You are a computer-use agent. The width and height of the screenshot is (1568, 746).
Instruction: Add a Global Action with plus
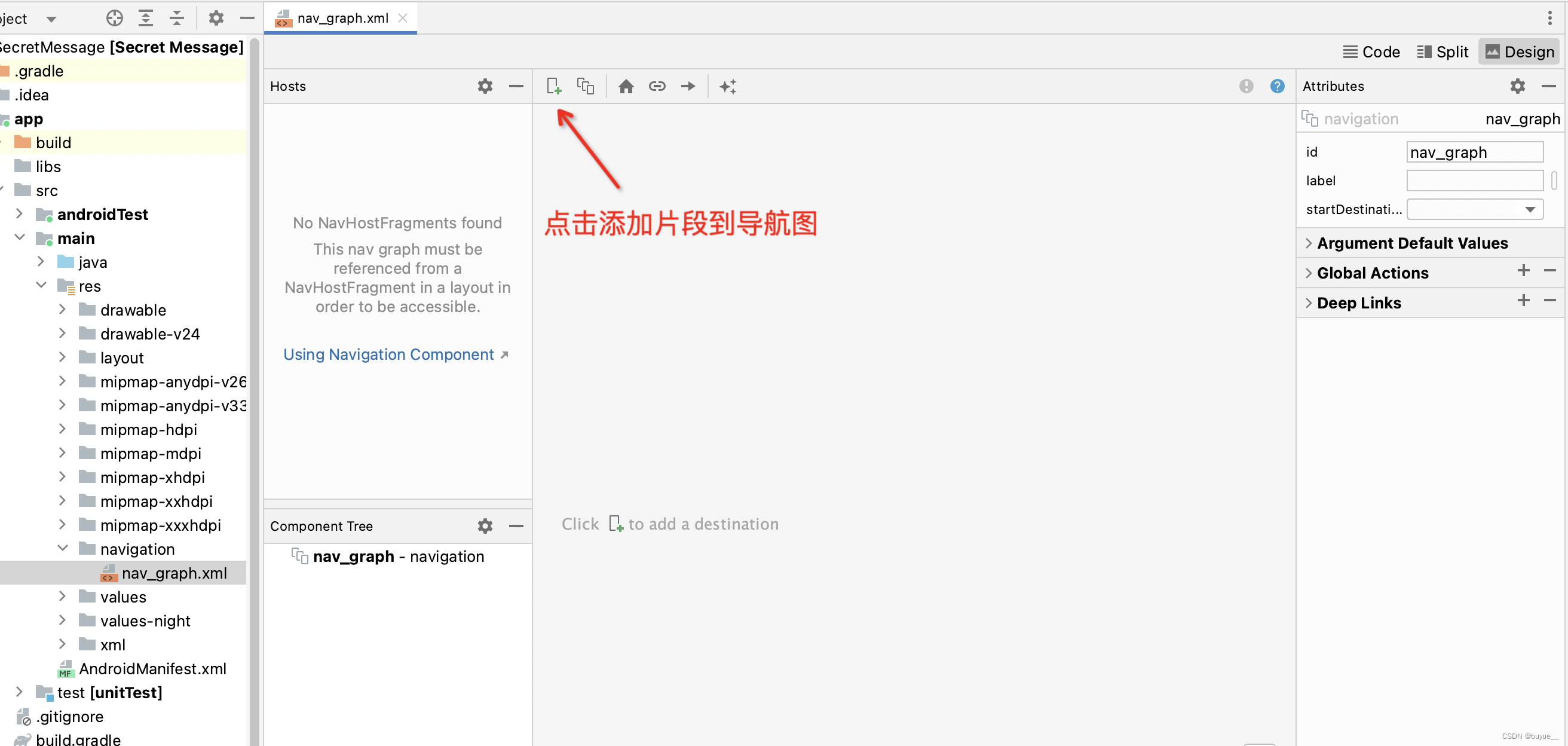click(1523, 270)
